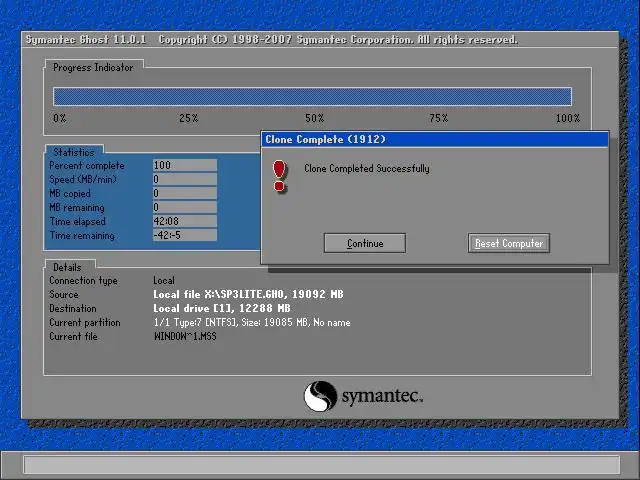Image resolution: width=640 pixels, height=480 pixels.
Task: Click the Destination label
Action: (73, 308)
